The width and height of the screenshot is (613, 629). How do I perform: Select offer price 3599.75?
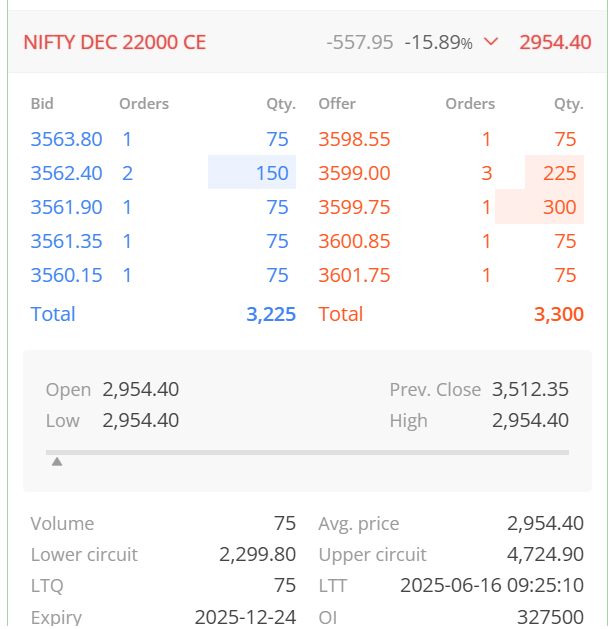[x=354, y=207]
